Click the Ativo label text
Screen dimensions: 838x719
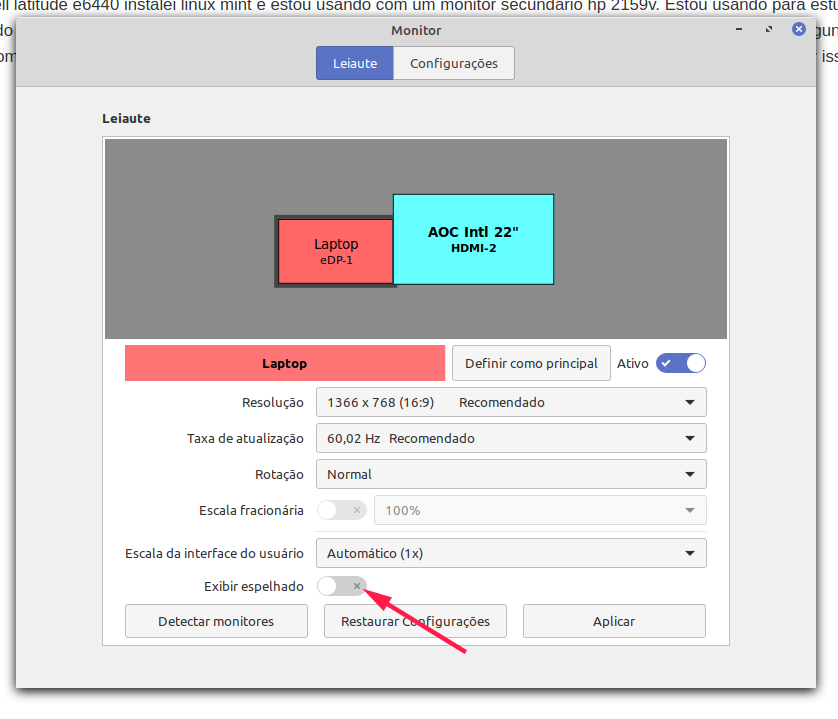[633, 364]
